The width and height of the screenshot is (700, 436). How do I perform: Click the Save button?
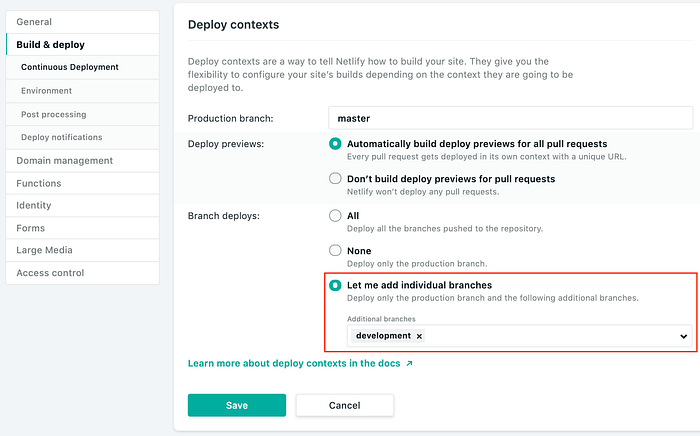237,405
